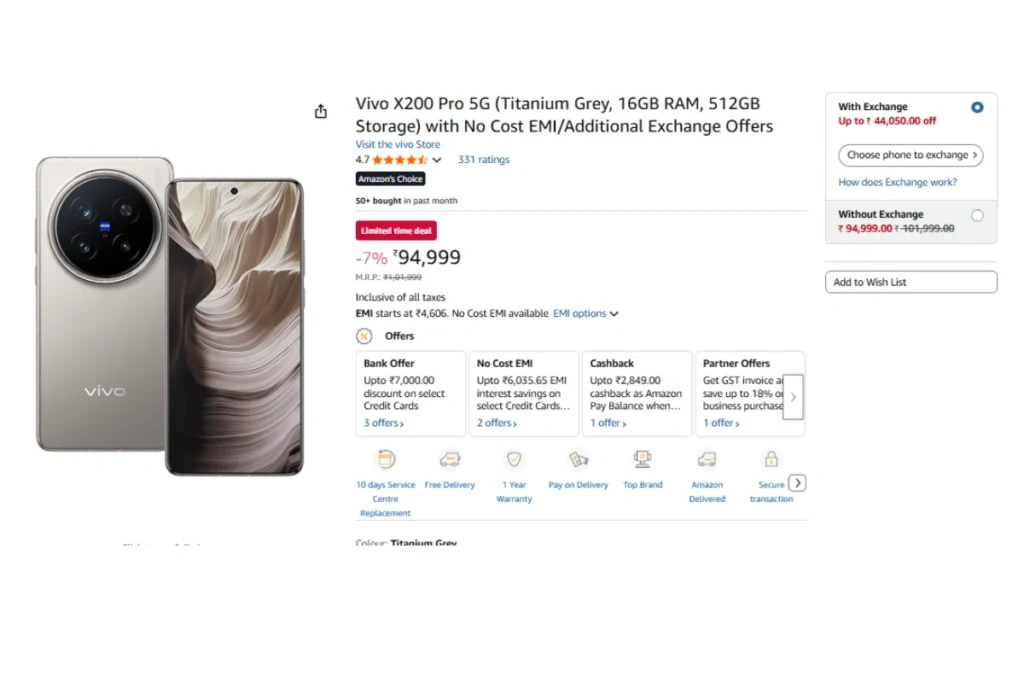Open Choose phone to exchange selector
1024x683 pixels.
pyautogui.click(x=910, y=155)
